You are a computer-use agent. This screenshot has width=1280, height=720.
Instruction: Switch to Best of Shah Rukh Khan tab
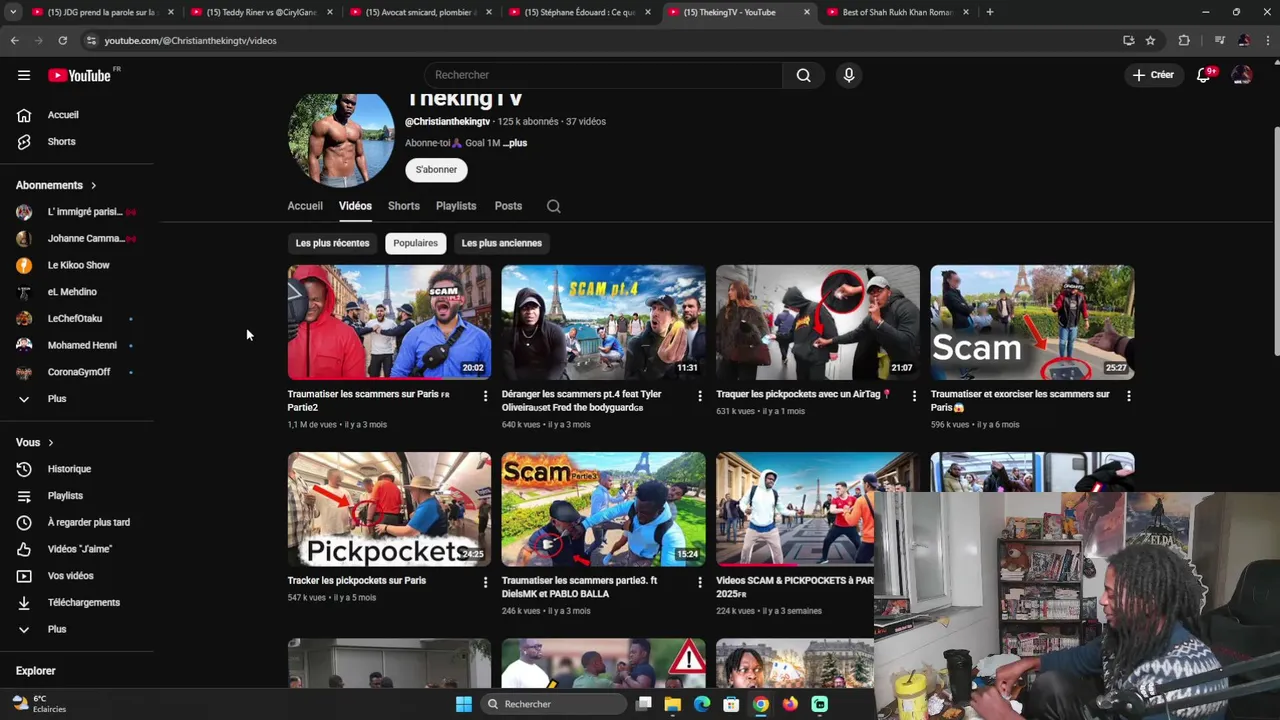tap(897, 12)
